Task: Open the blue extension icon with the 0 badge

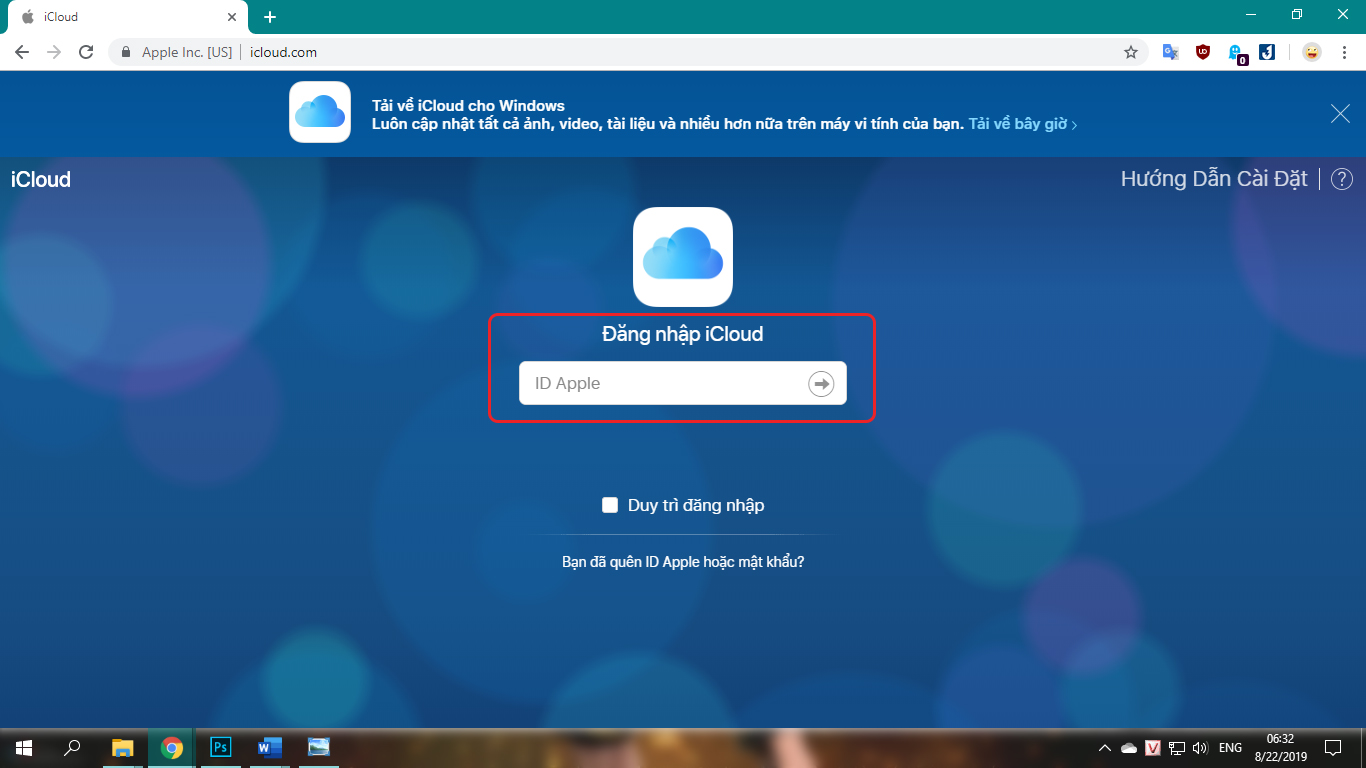Action: [1237, 53]
